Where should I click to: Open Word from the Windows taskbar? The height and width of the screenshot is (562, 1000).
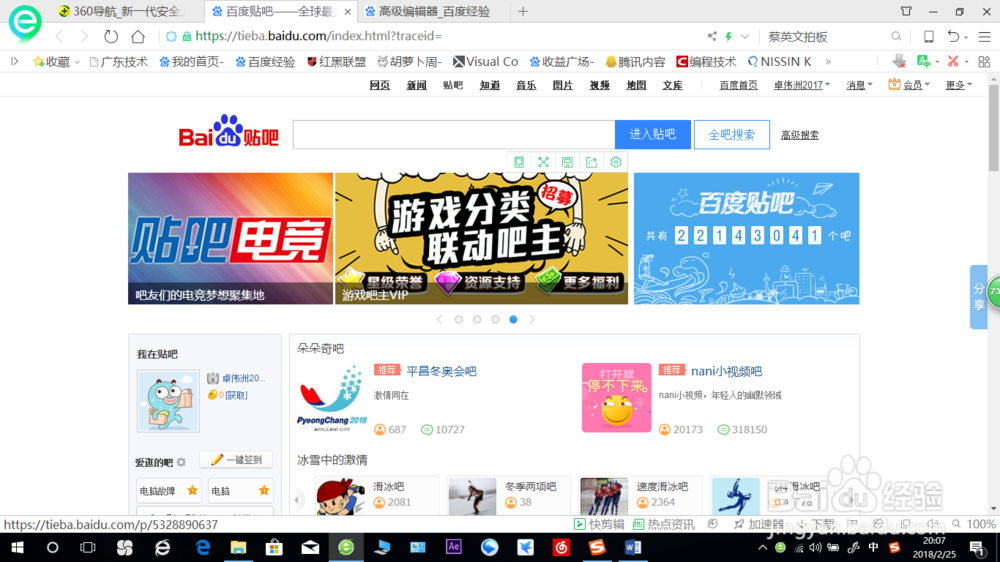pos(633,547)
